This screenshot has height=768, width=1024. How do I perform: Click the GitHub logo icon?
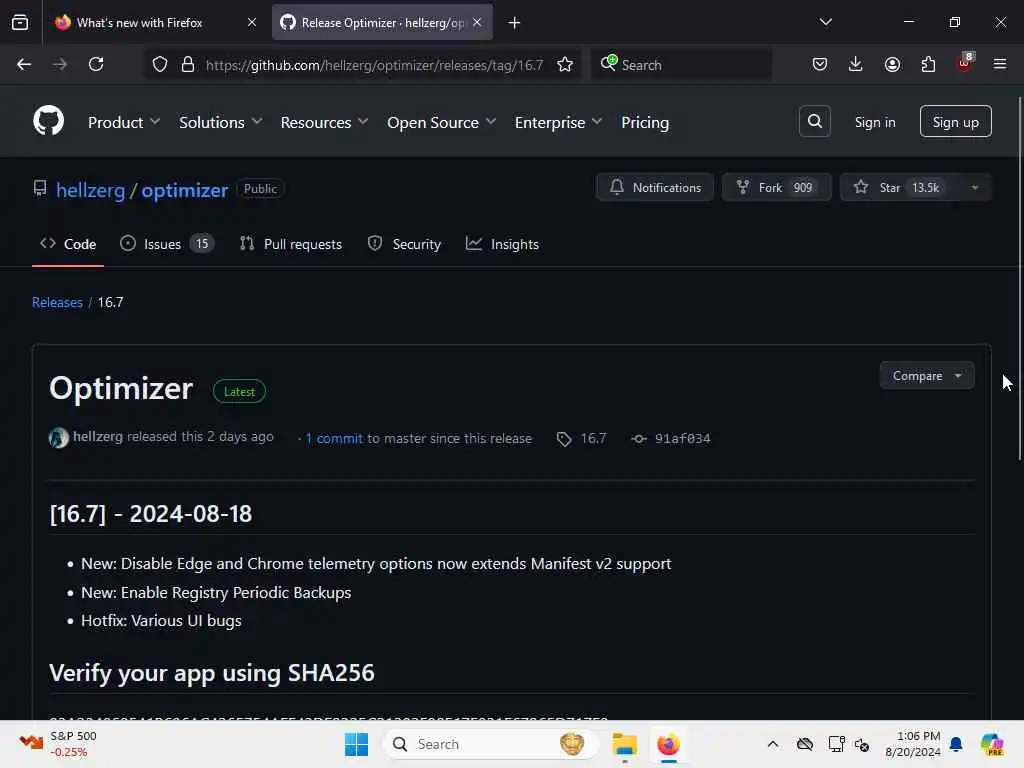[x=48, y=121]
